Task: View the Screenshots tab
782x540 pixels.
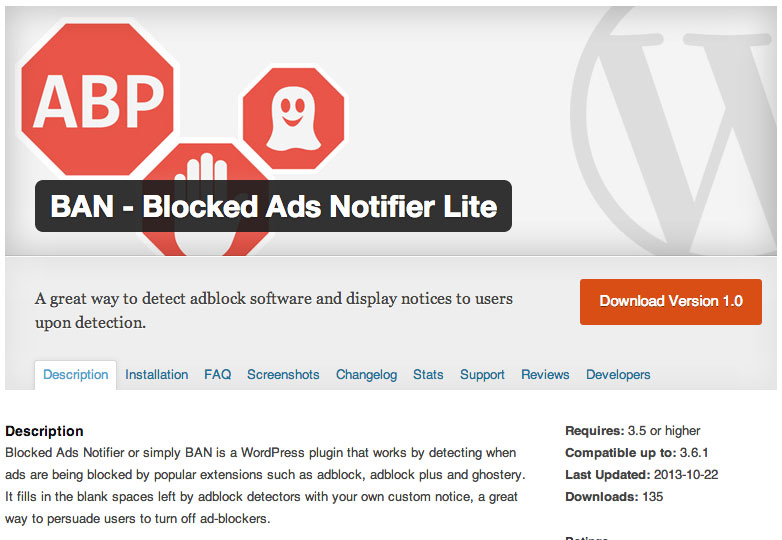Action: coord(283,374)
